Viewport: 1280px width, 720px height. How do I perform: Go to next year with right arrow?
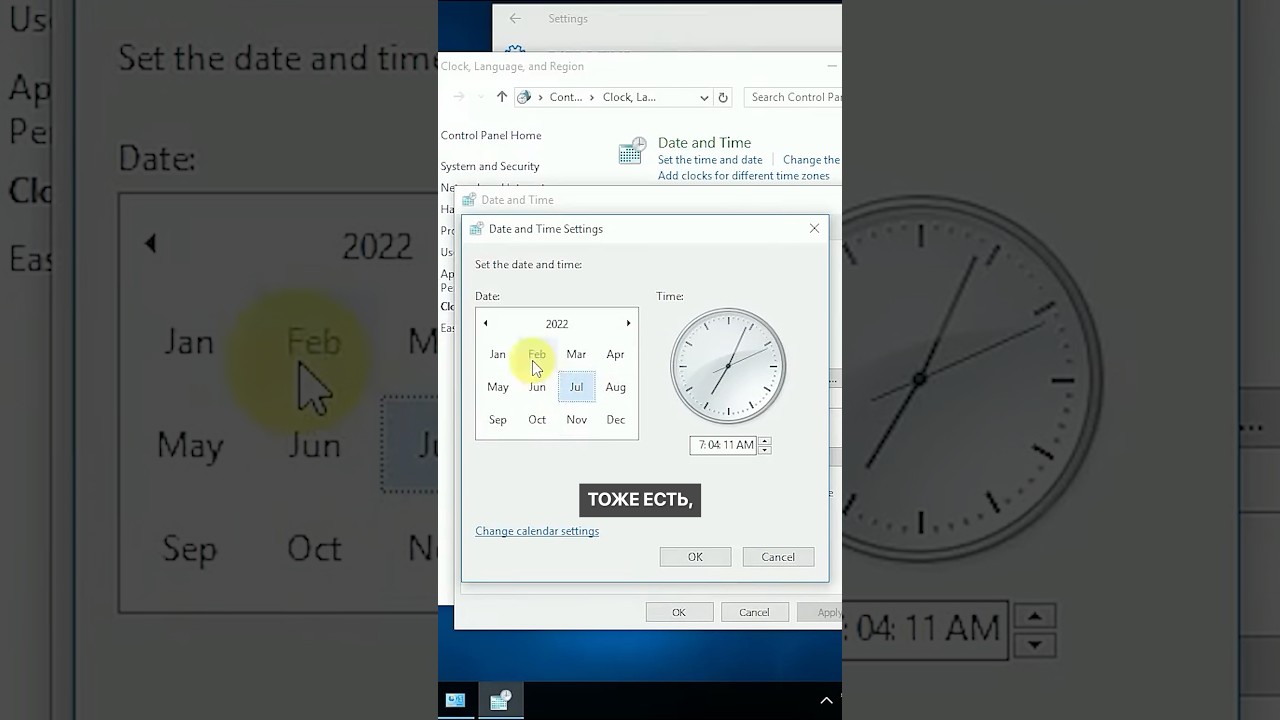click(x=628, y=323)
